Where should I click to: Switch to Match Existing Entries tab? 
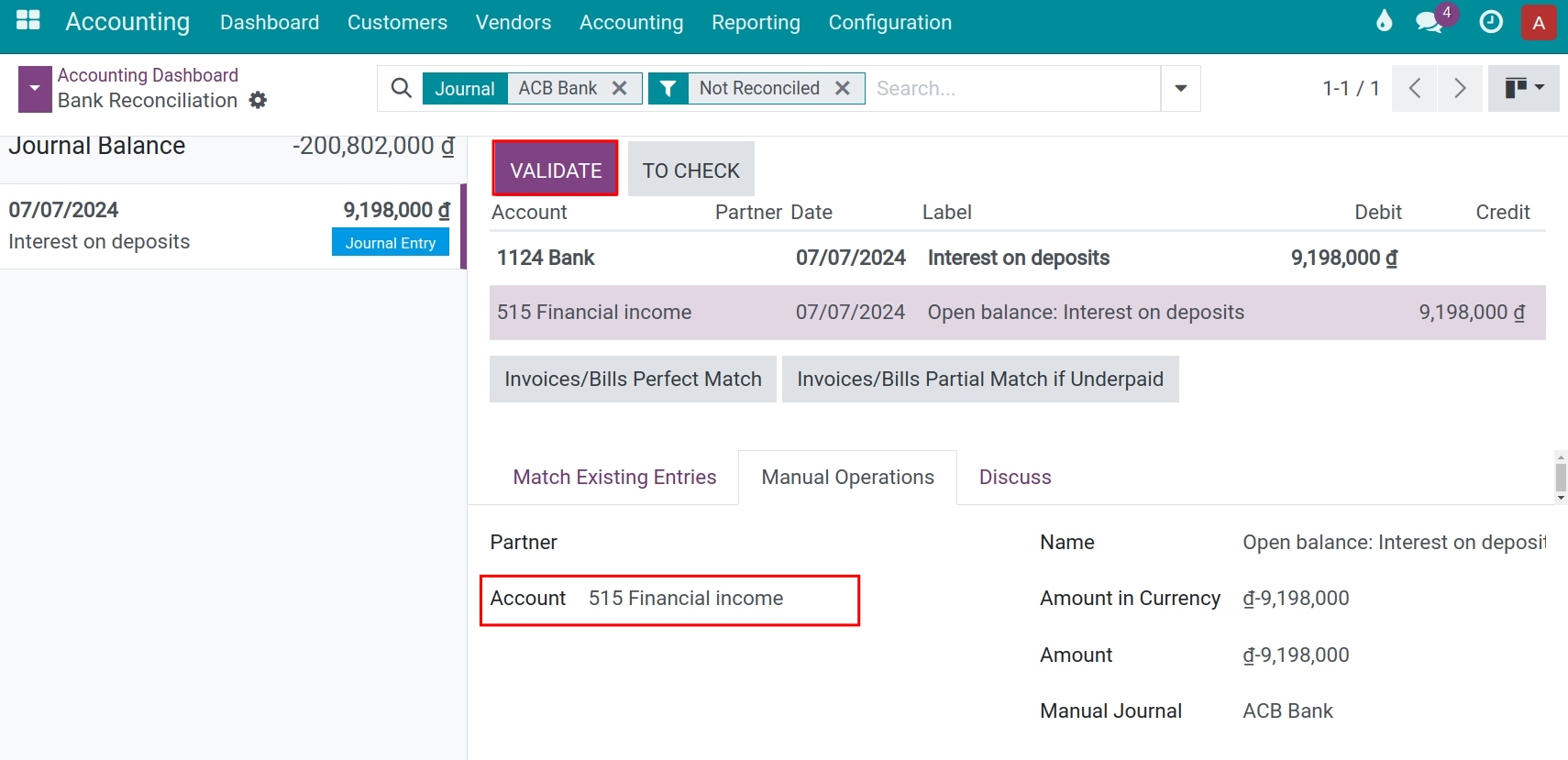614,477
